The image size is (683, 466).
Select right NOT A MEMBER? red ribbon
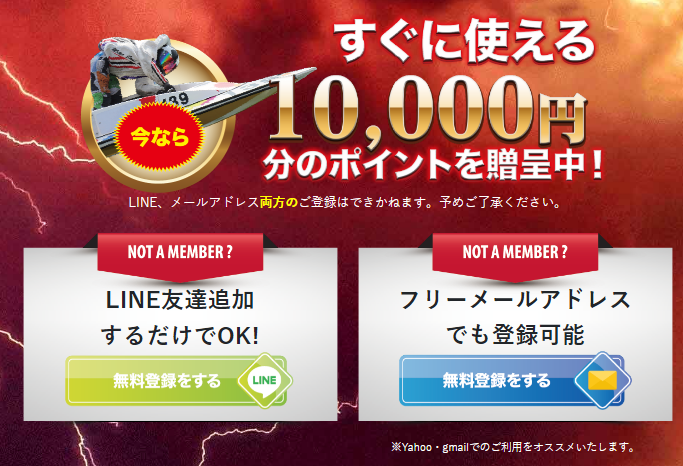515,256
